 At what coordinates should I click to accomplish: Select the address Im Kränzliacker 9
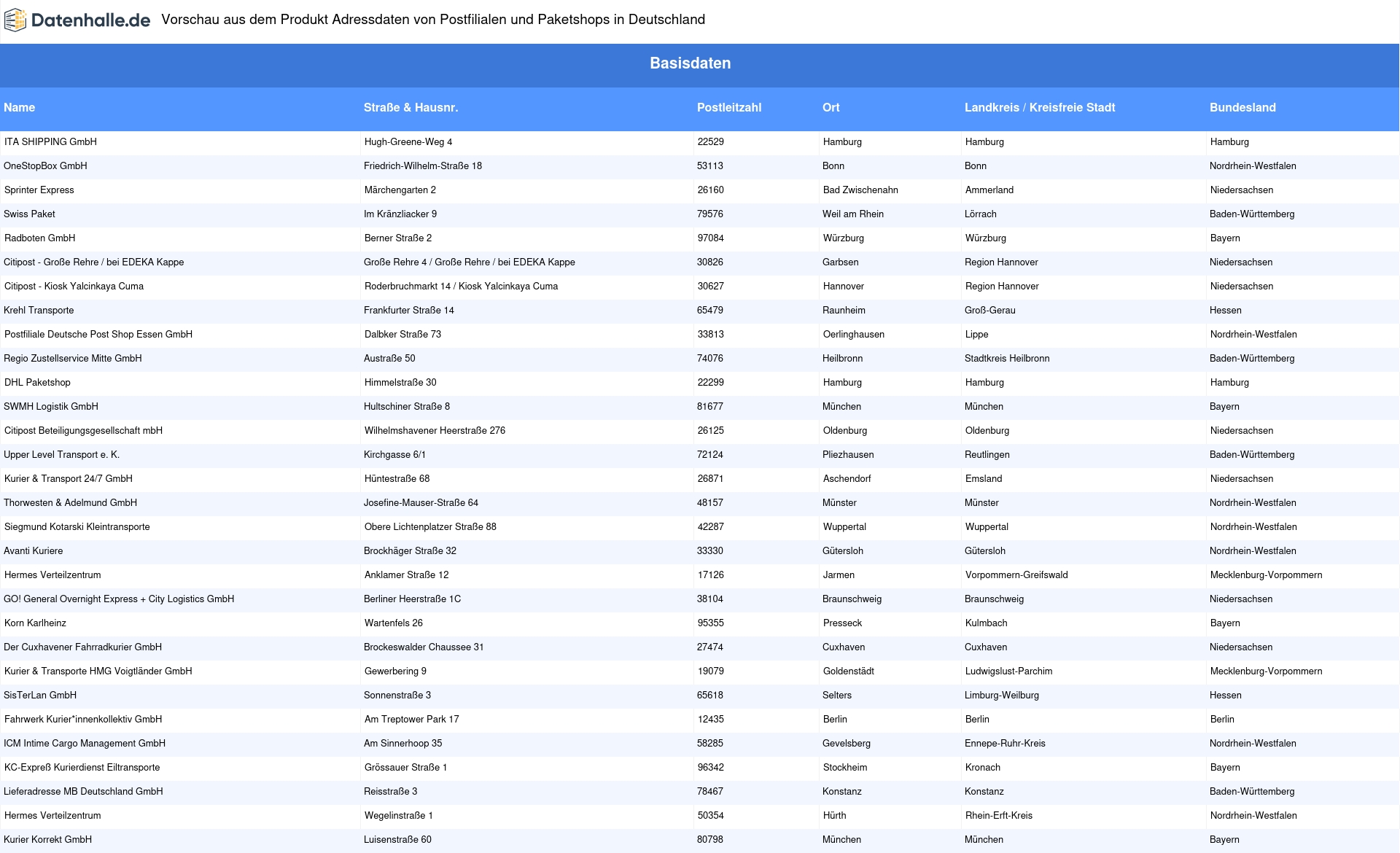tap(400, 214)
